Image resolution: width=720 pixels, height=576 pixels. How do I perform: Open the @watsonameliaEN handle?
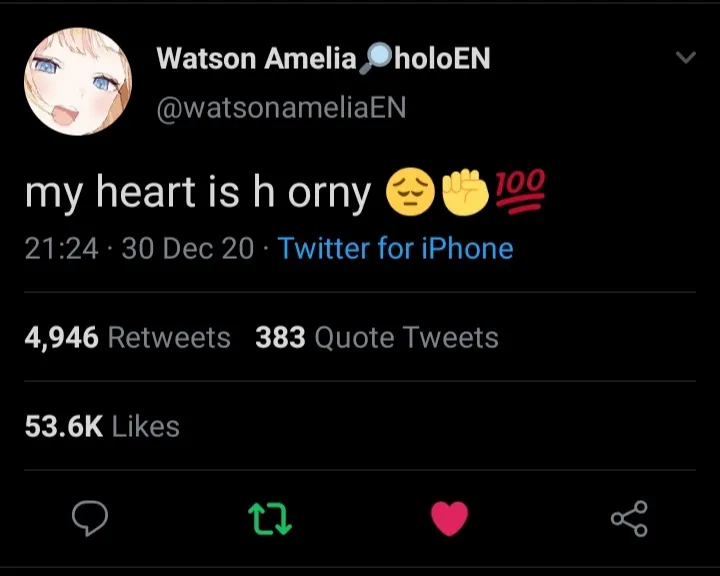pos(281,107)
